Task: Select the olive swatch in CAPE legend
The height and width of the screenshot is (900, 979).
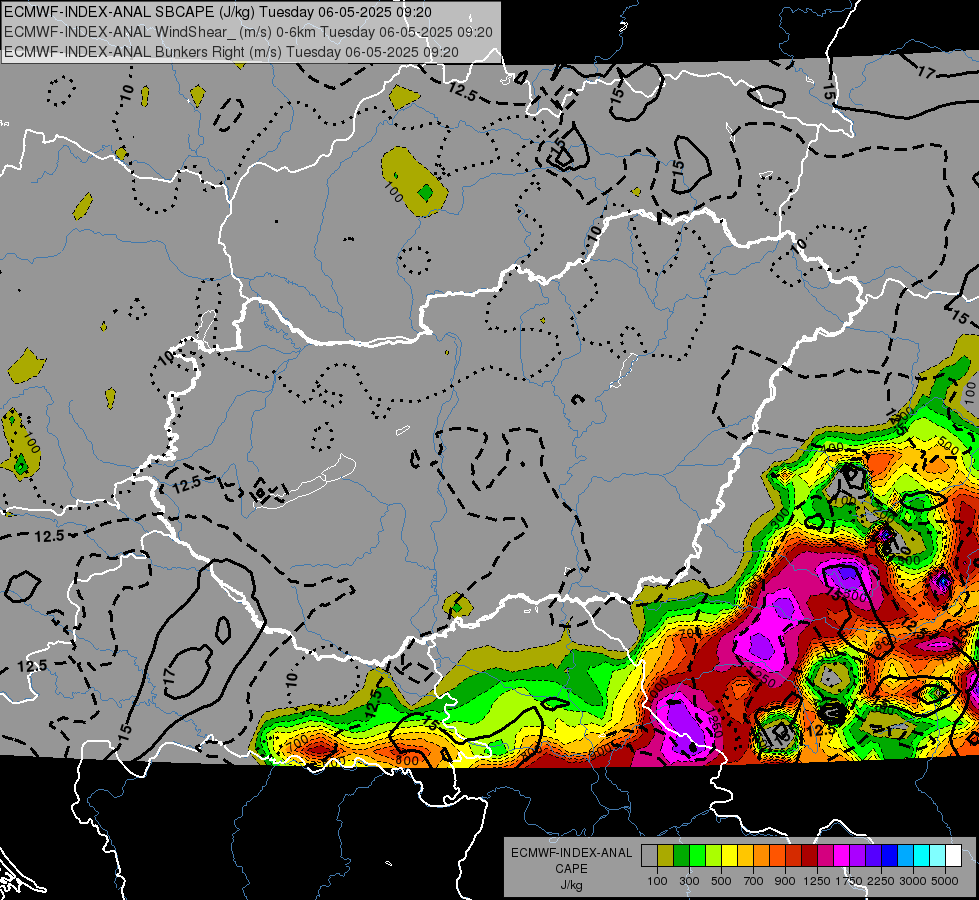Action: click(666, 856)
